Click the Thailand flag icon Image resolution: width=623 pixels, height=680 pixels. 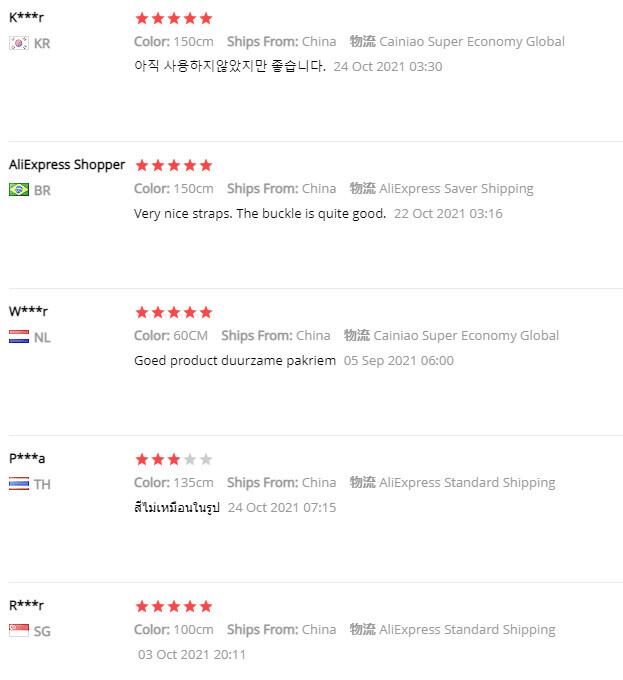coord(18,484)
